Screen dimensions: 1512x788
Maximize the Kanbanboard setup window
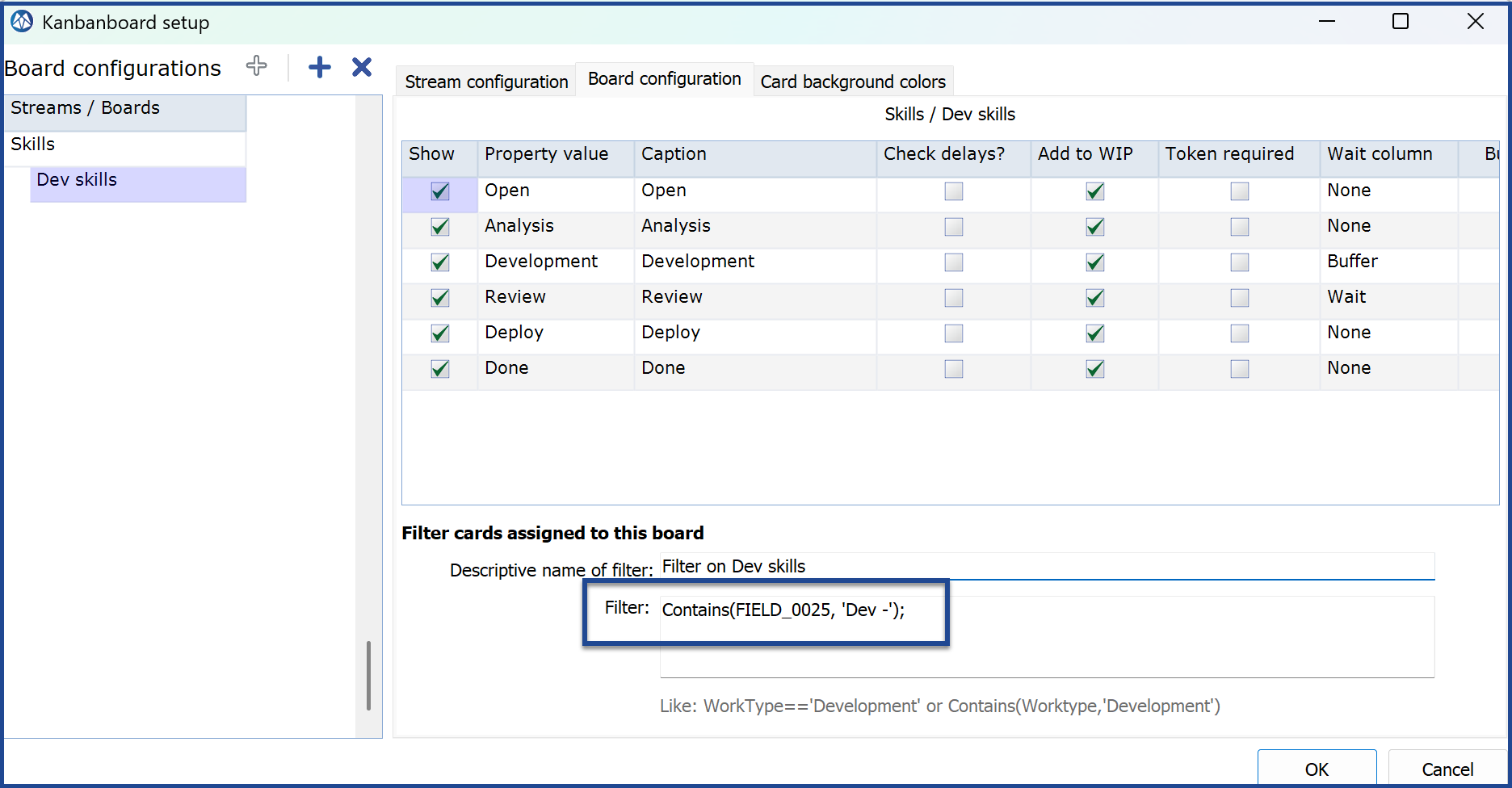tap(1401, 22)
